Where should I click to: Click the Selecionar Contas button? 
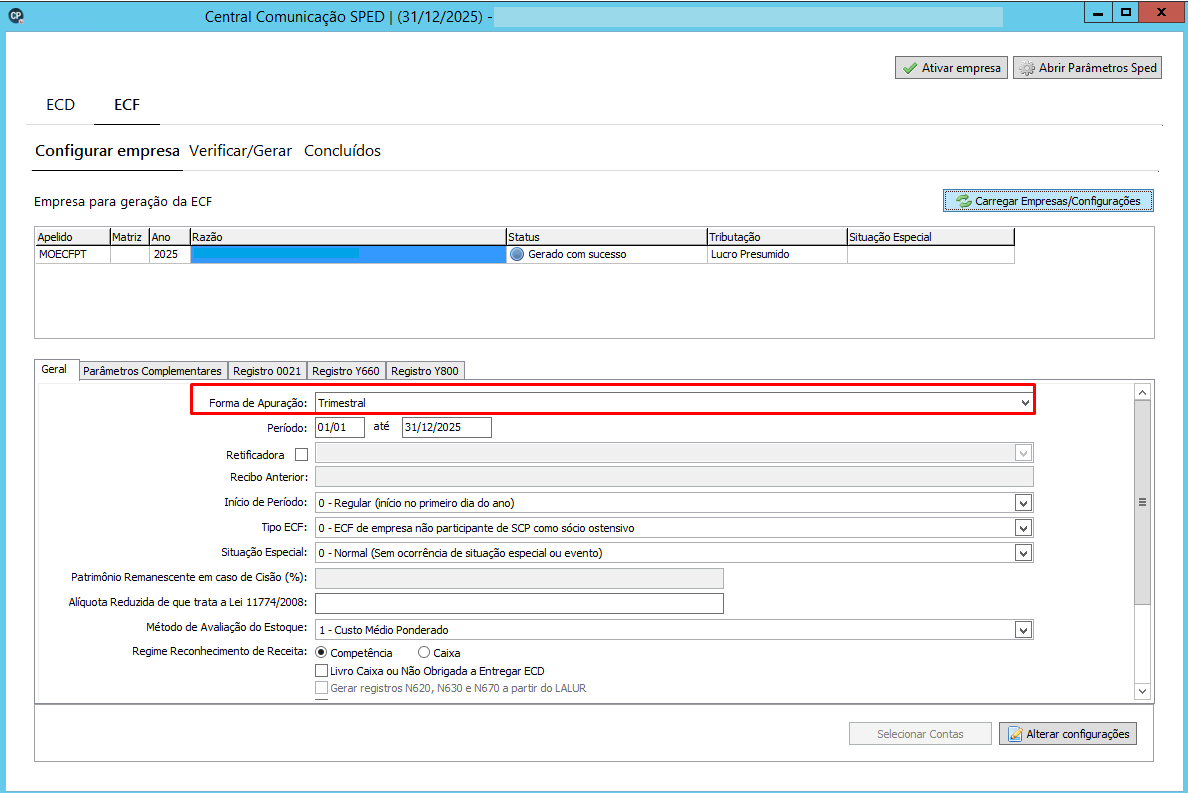(920, 734)
